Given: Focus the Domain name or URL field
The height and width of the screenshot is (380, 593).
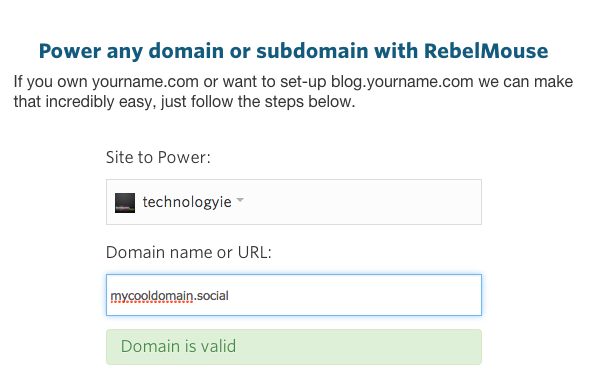Looking at the screenshot, I should click(294, 295).
